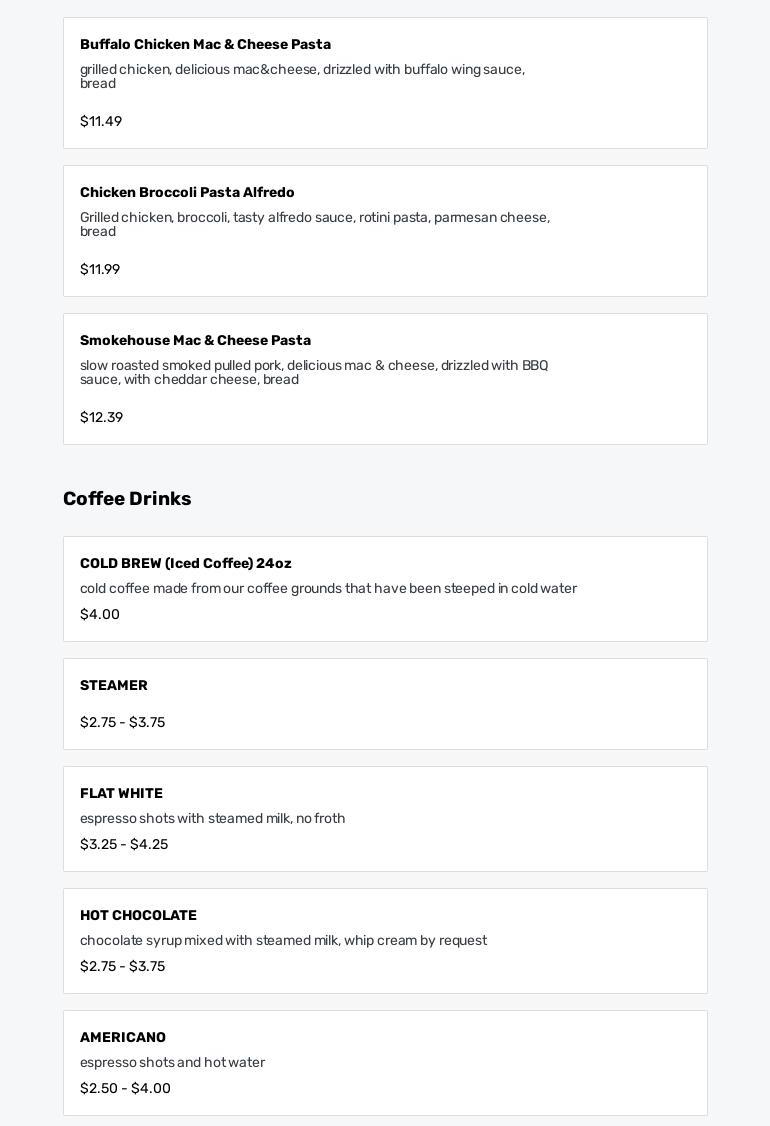Click the $11.99 price on Chicken Broccoli pasta
The image size is (770, 1126).
pos(100,269)
